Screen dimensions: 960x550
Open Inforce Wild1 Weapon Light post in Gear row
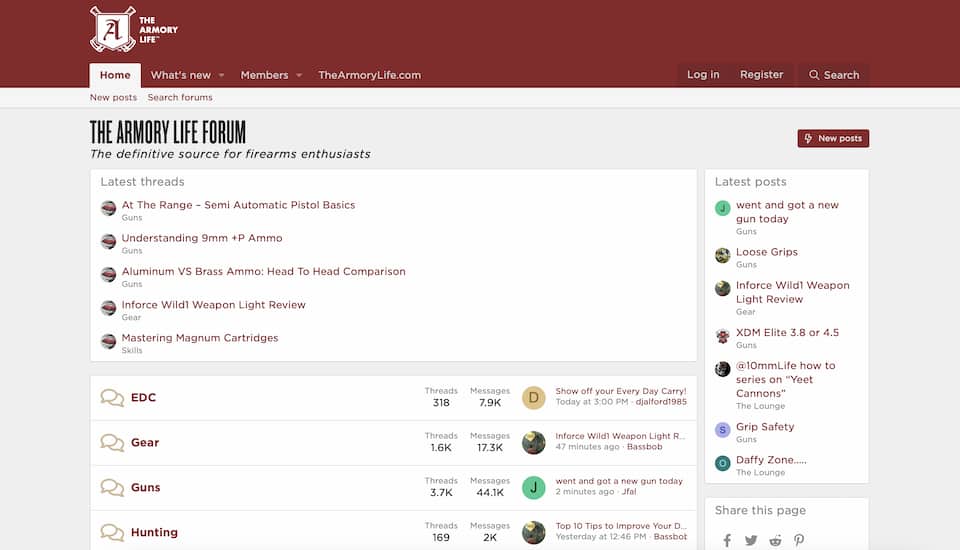(620, 435)
